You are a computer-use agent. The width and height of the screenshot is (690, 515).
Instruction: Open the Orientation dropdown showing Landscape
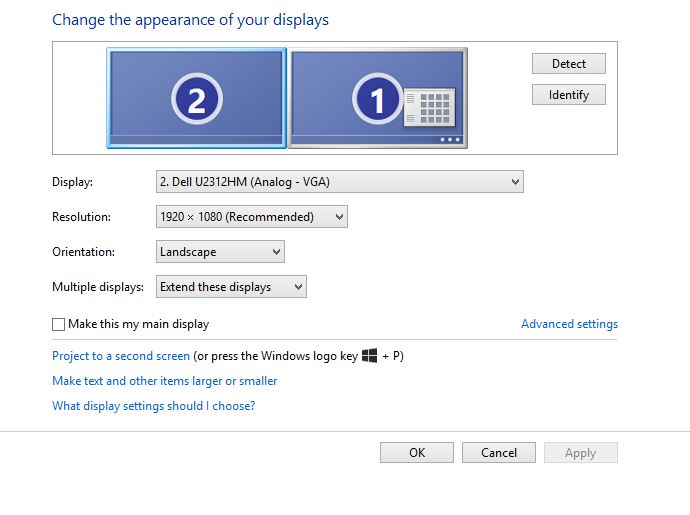(220, 252)
